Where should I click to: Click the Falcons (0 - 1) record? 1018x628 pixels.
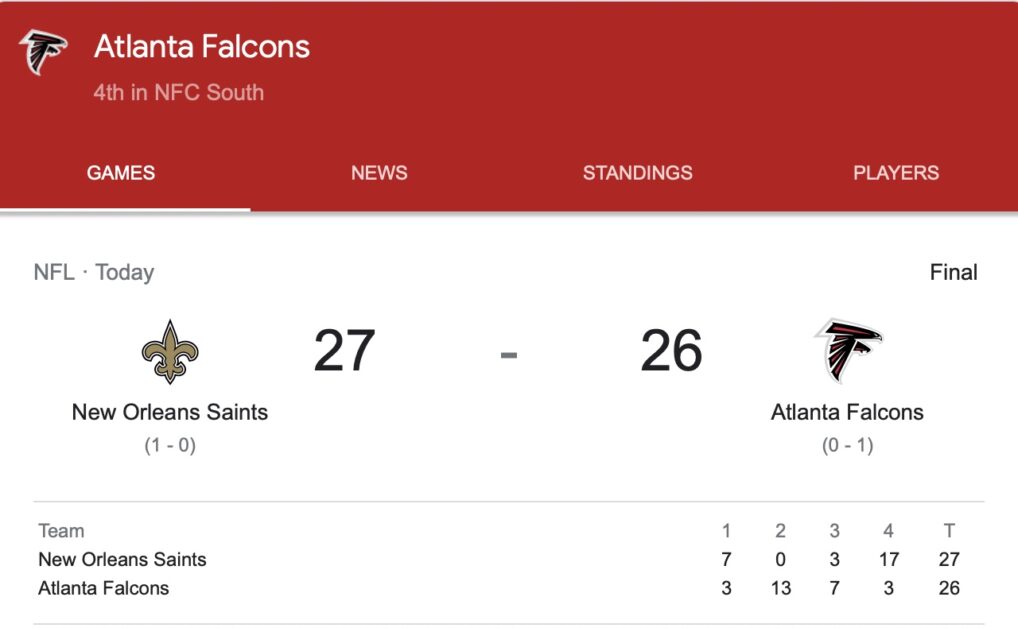[848, 445]
